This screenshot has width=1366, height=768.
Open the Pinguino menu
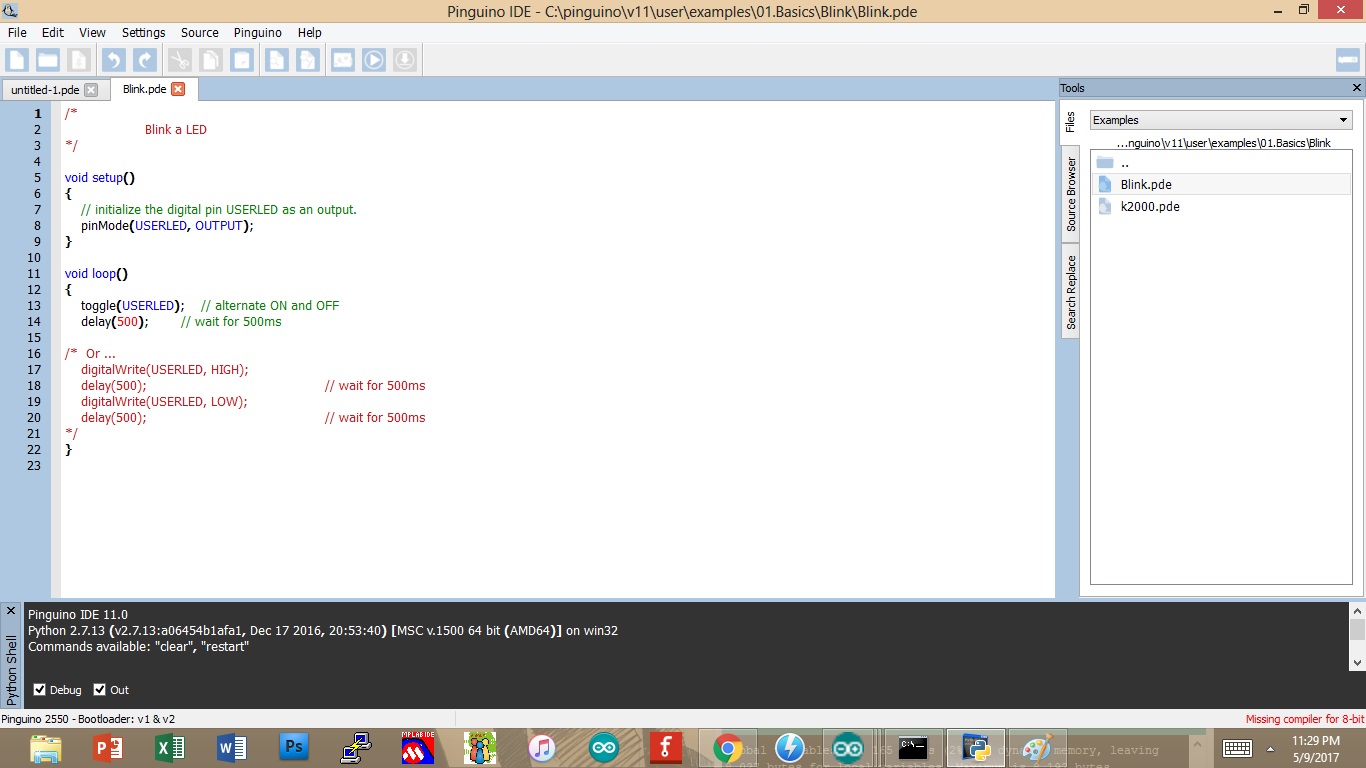tap(257, 33)
